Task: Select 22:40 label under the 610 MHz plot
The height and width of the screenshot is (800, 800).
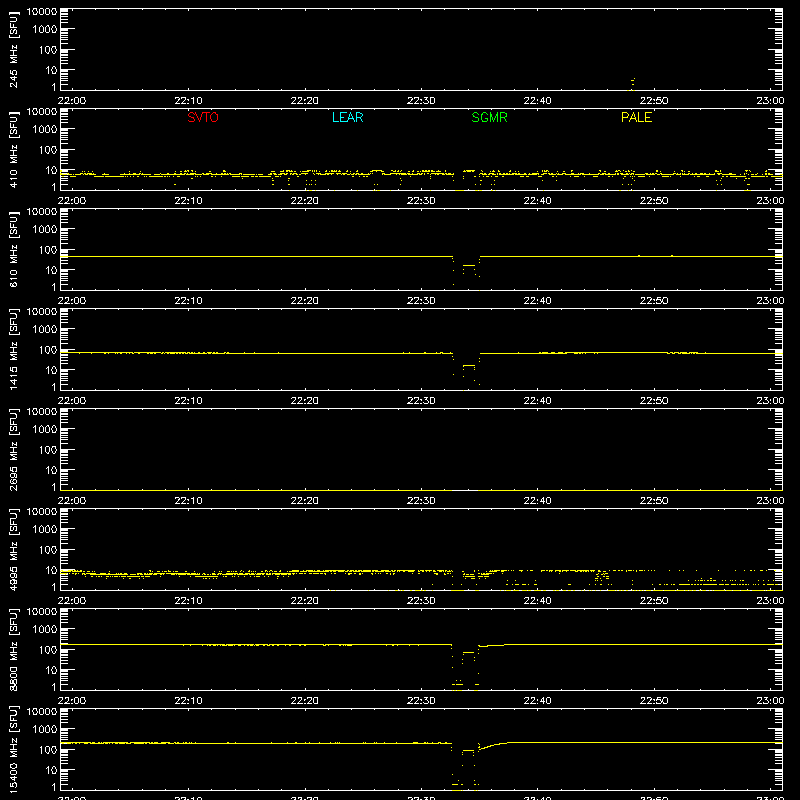Action: pos(537,301)
